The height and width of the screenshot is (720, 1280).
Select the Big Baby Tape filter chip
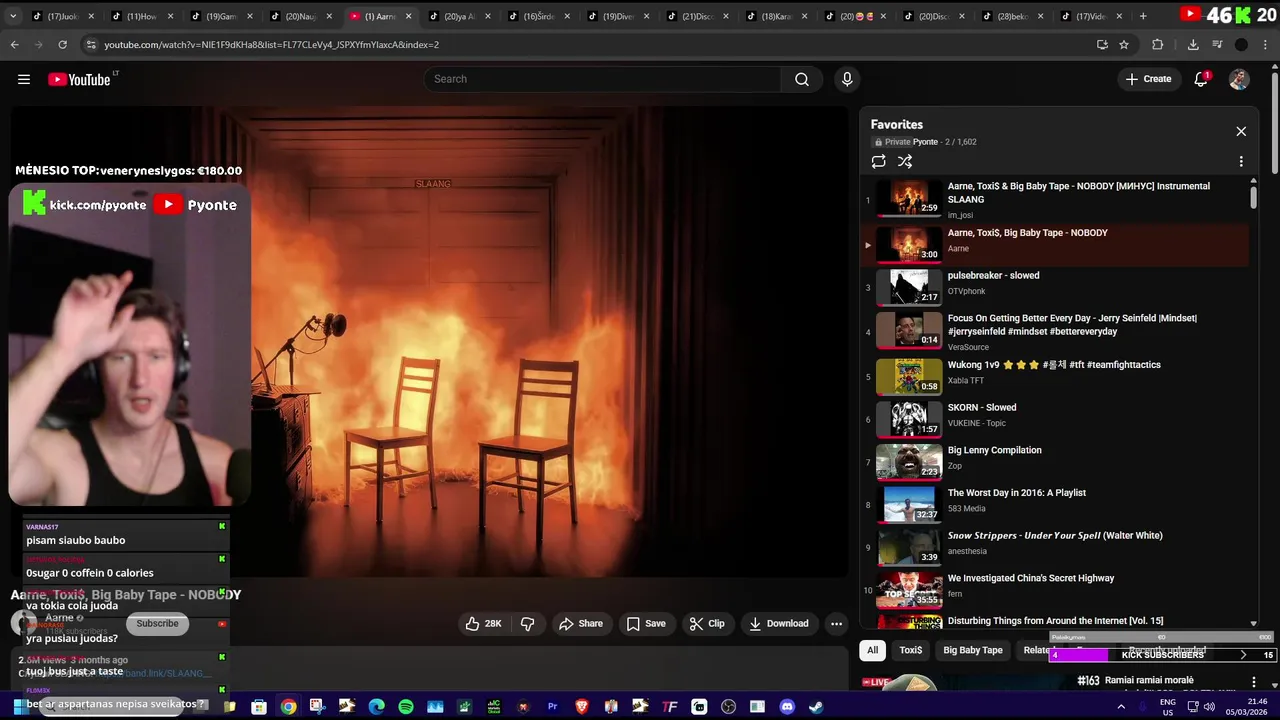[973, 650]
